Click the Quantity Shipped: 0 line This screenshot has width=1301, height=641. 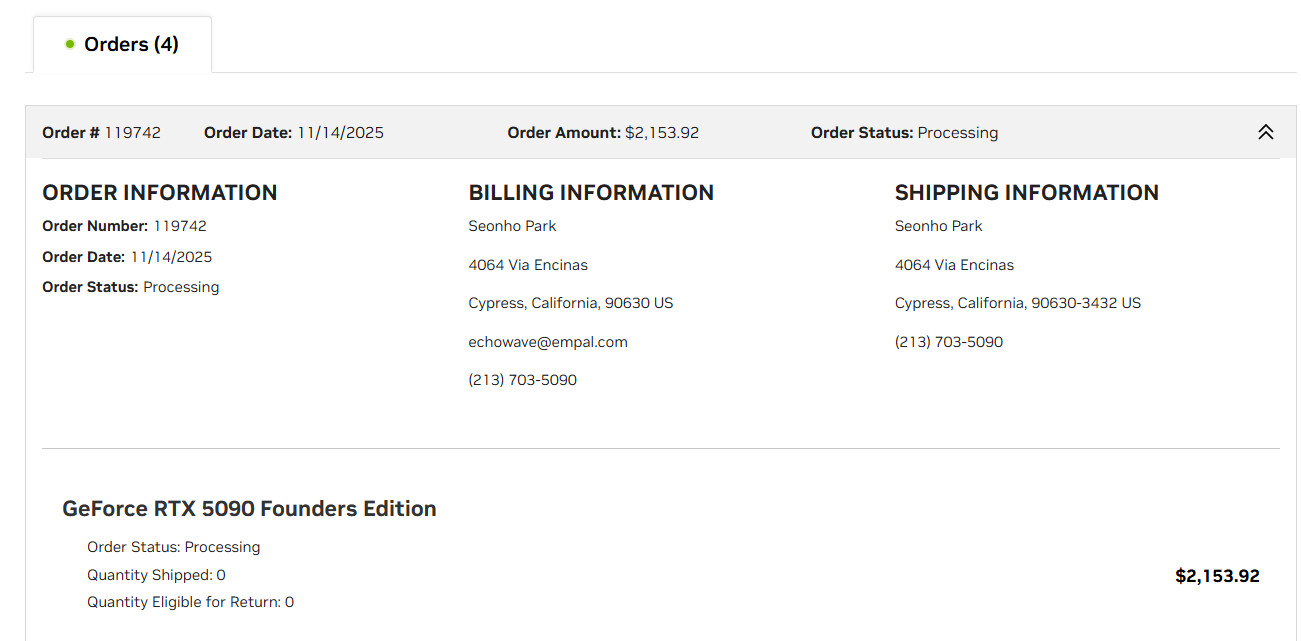pos(156,575)
